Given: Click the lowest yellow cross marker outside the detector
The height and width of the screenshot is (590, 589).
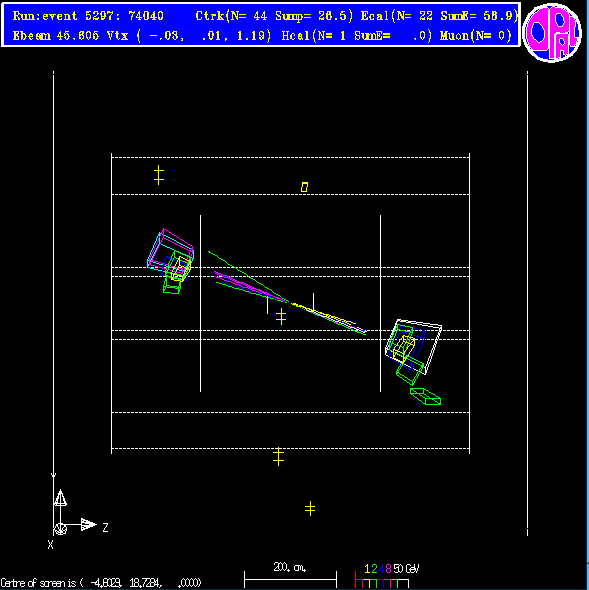Looking at the screenshot, I should [310, 508].
